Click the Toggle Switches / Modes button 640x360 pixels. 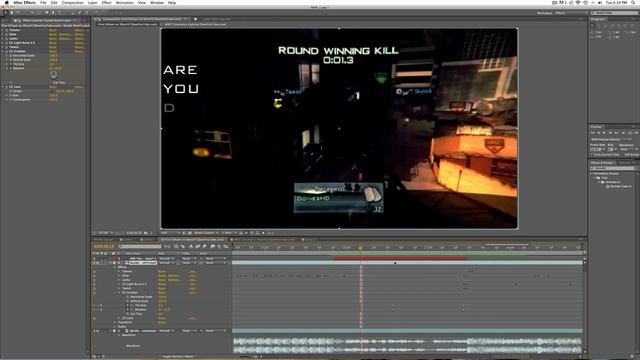[x=178, y=356]
